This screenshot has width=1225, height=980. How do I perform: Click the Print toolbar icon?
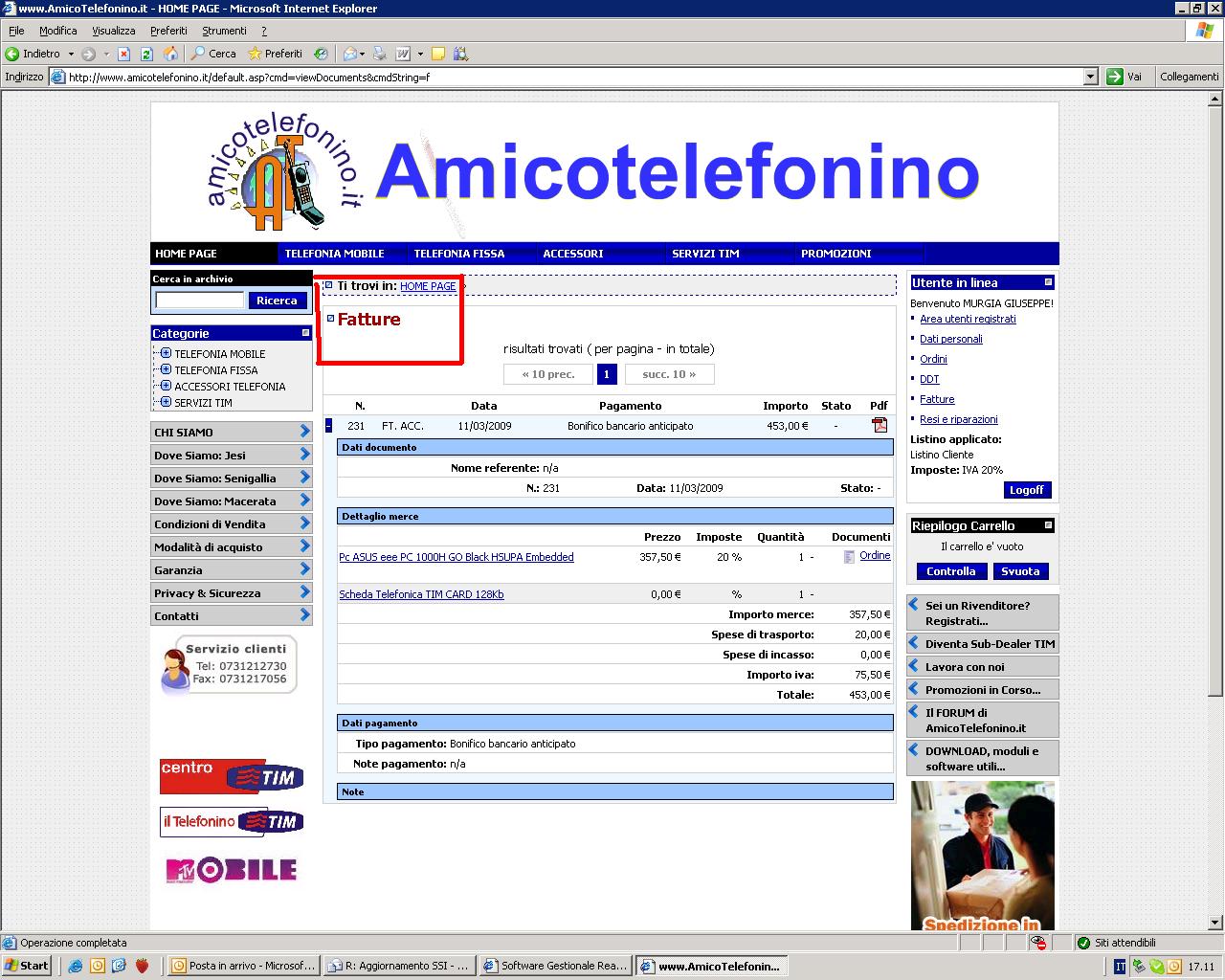pyautogui.click(x=380, y=54)
